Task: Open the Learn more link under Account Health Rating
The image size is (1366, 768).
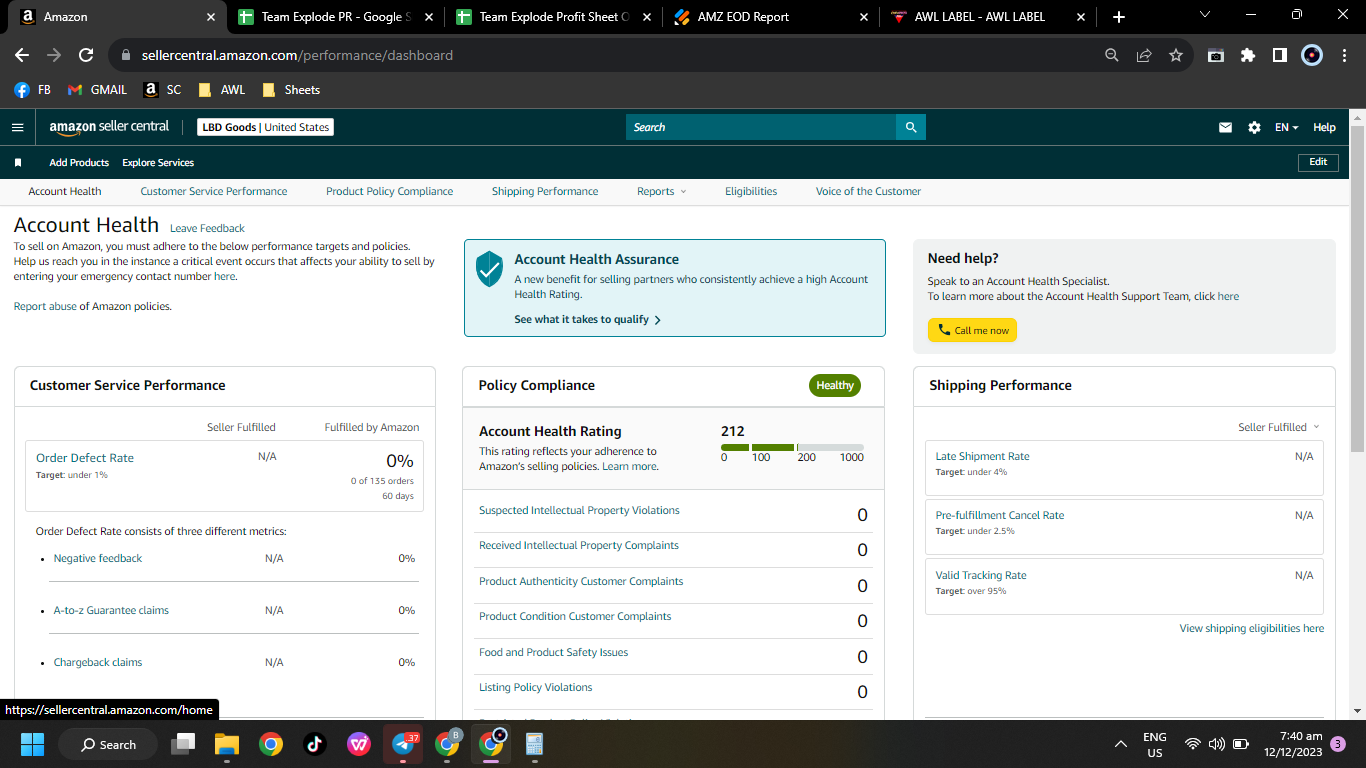Action: [x=630, y=466]
